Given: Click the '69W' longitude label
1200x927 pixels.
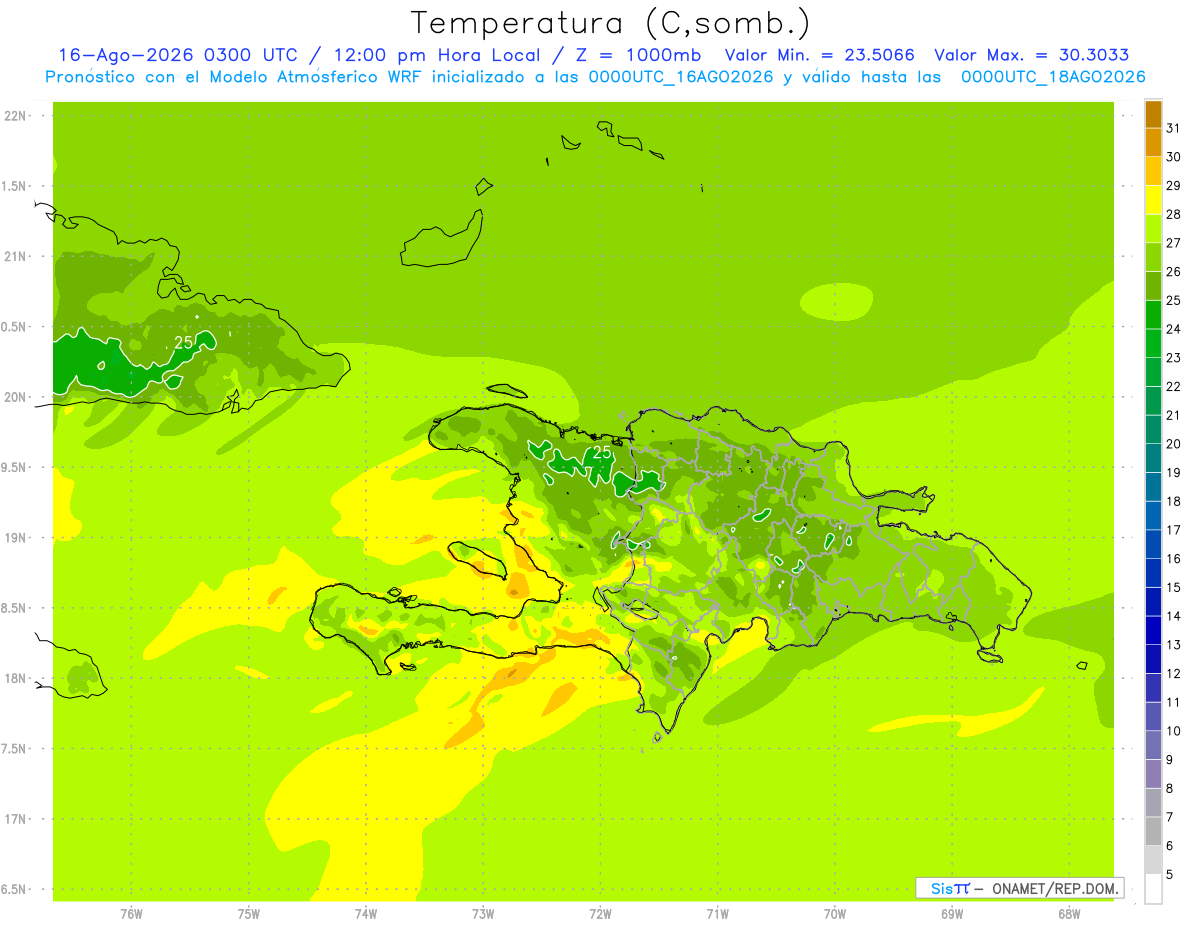Looking at the screenshot, I should pyautogui.click(x=952, y=914).
